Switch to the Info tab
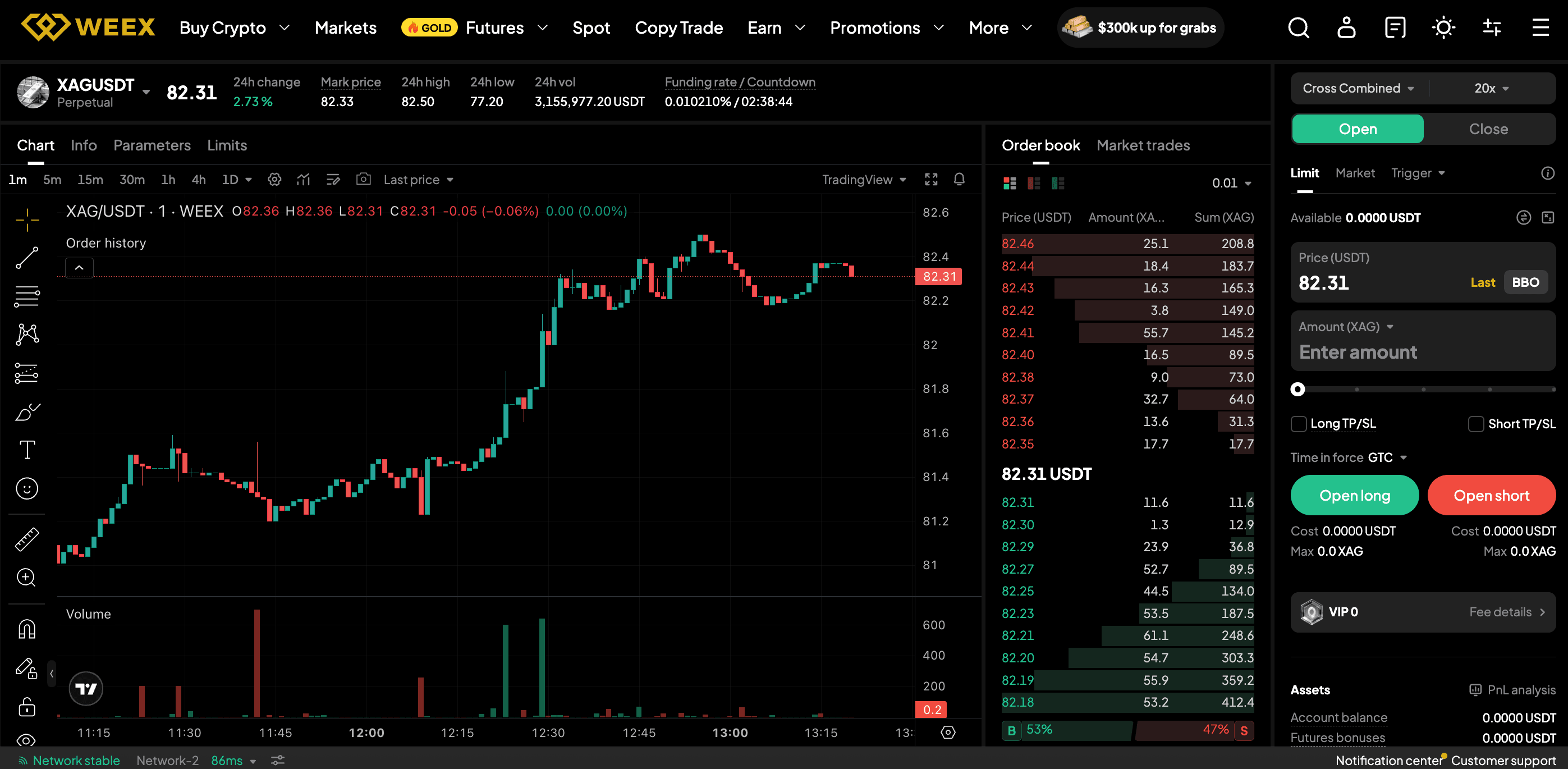The height and width of the screenshot is (769, 1568). click(x=84, y=145)
